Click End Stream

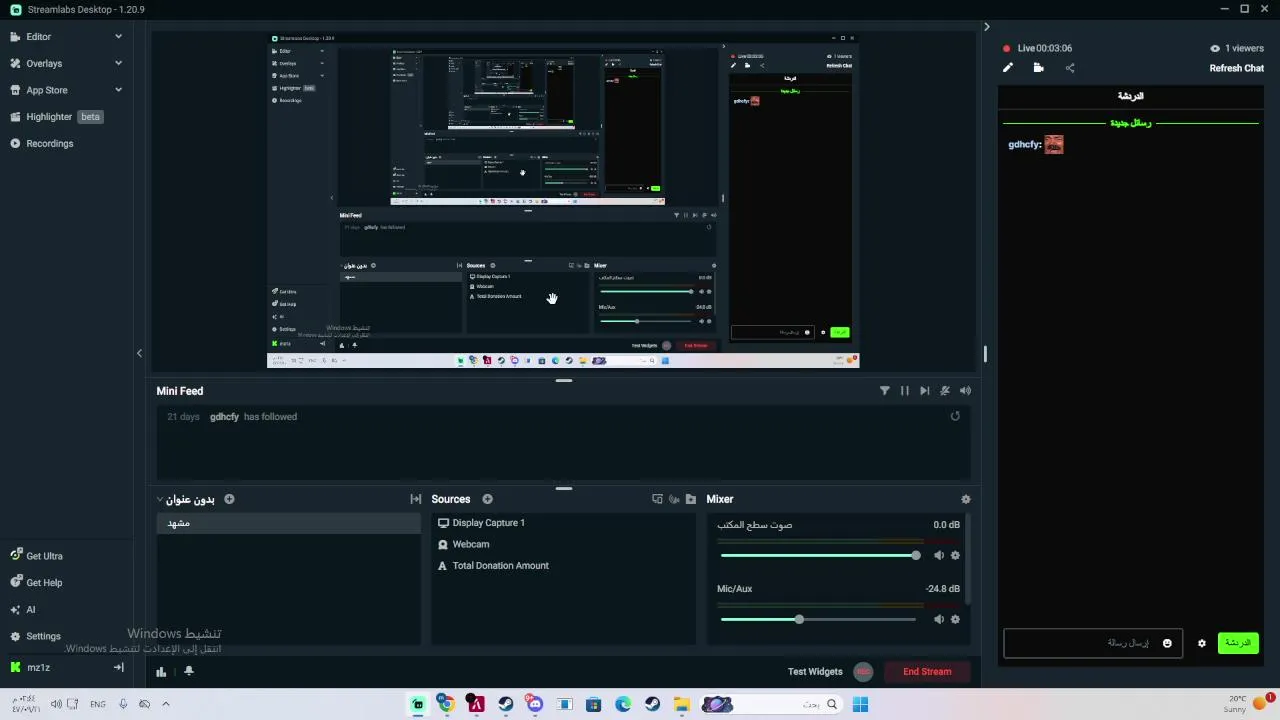pyautogui.click(x=927, y=671)
